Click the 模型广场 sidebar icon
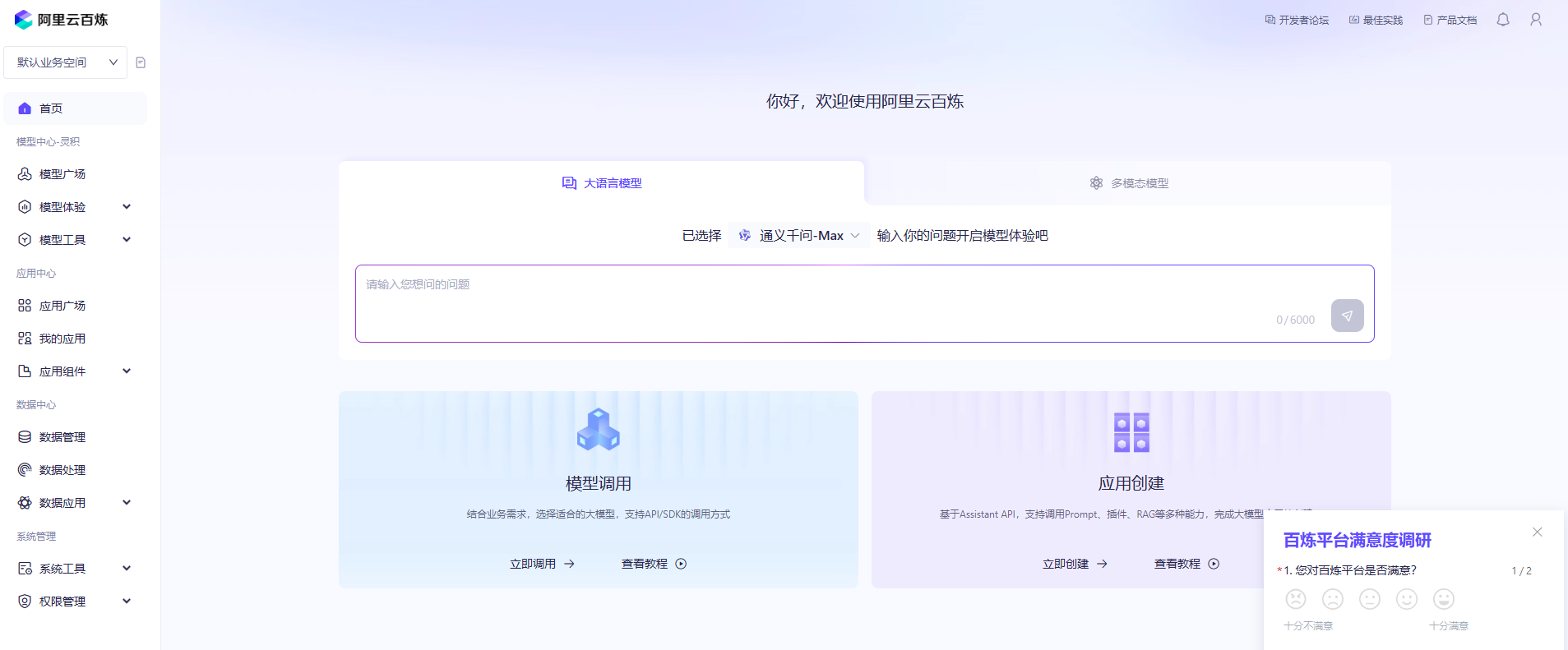Screen dimensions: 1568x650 coord(25,174)
